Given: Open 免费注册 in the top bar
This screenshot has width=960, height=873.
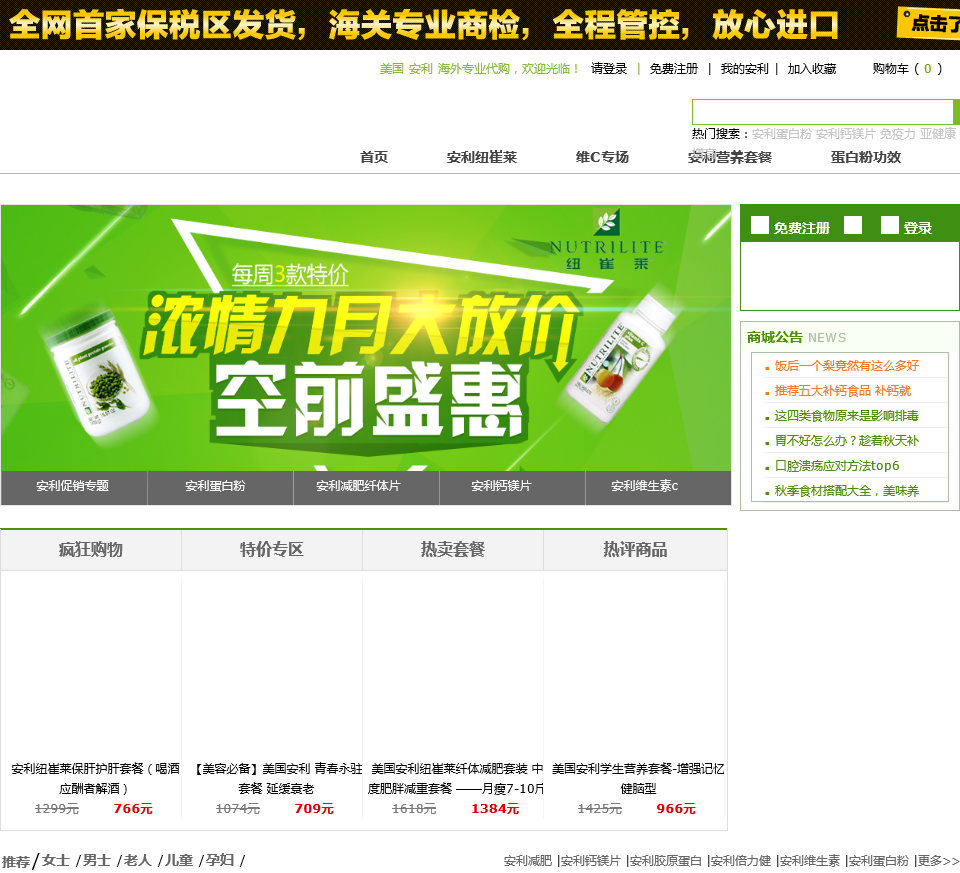Looking at the screenshot, I should 673,69.
